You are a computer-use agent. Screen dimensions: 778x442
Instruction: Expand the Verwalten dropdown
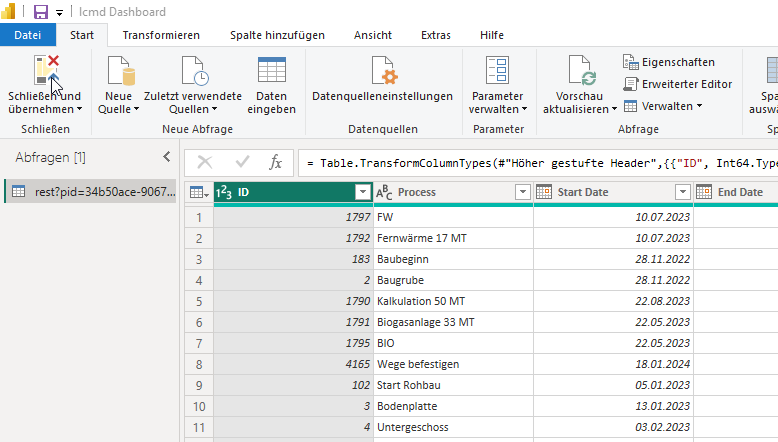[663, 106]
